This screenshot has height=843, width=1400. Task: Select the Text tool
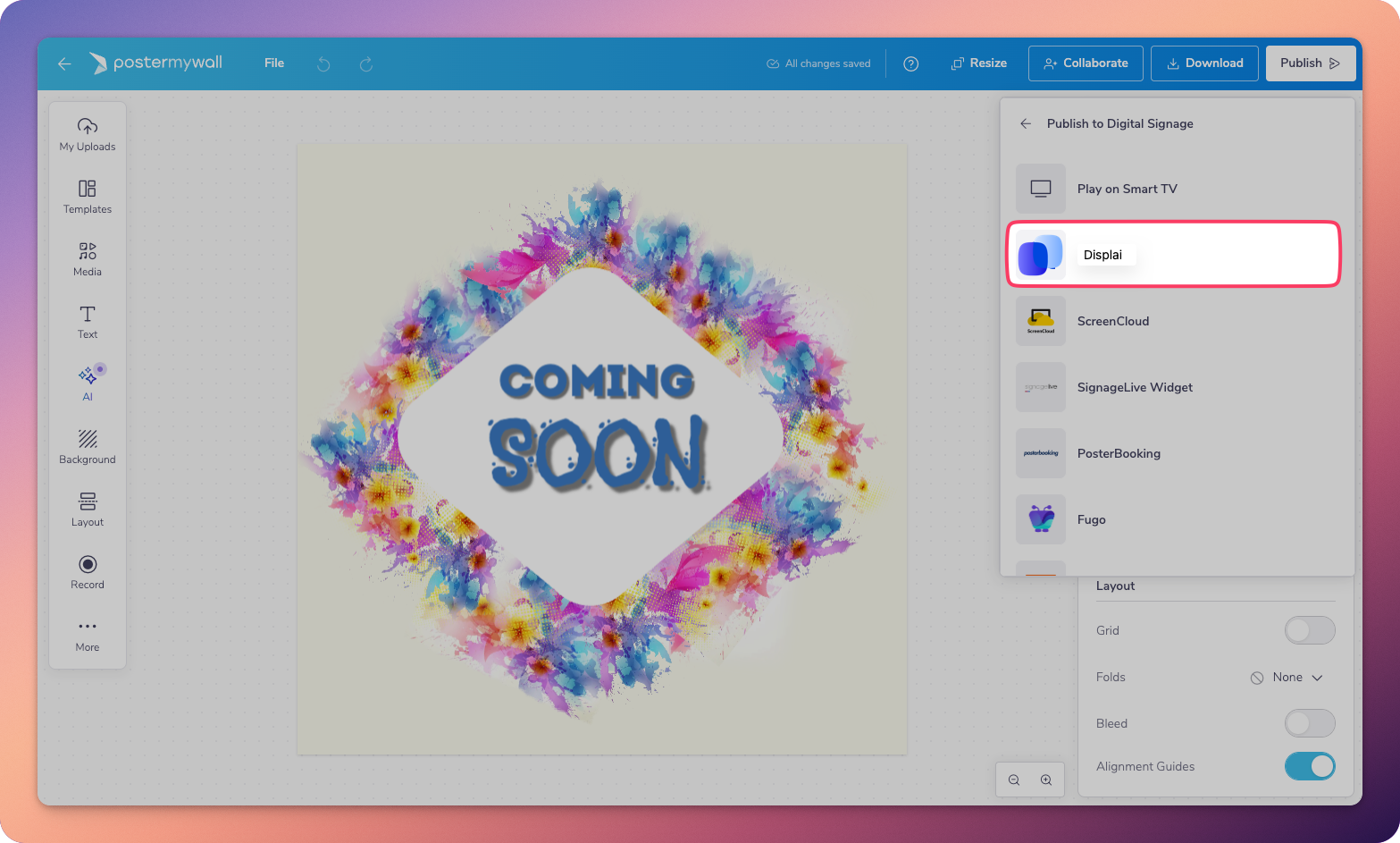(88, 322)
